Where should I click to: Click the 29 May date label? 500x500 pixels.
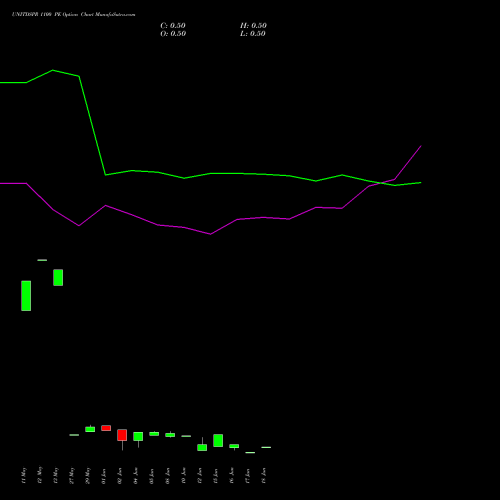[88, 475]
